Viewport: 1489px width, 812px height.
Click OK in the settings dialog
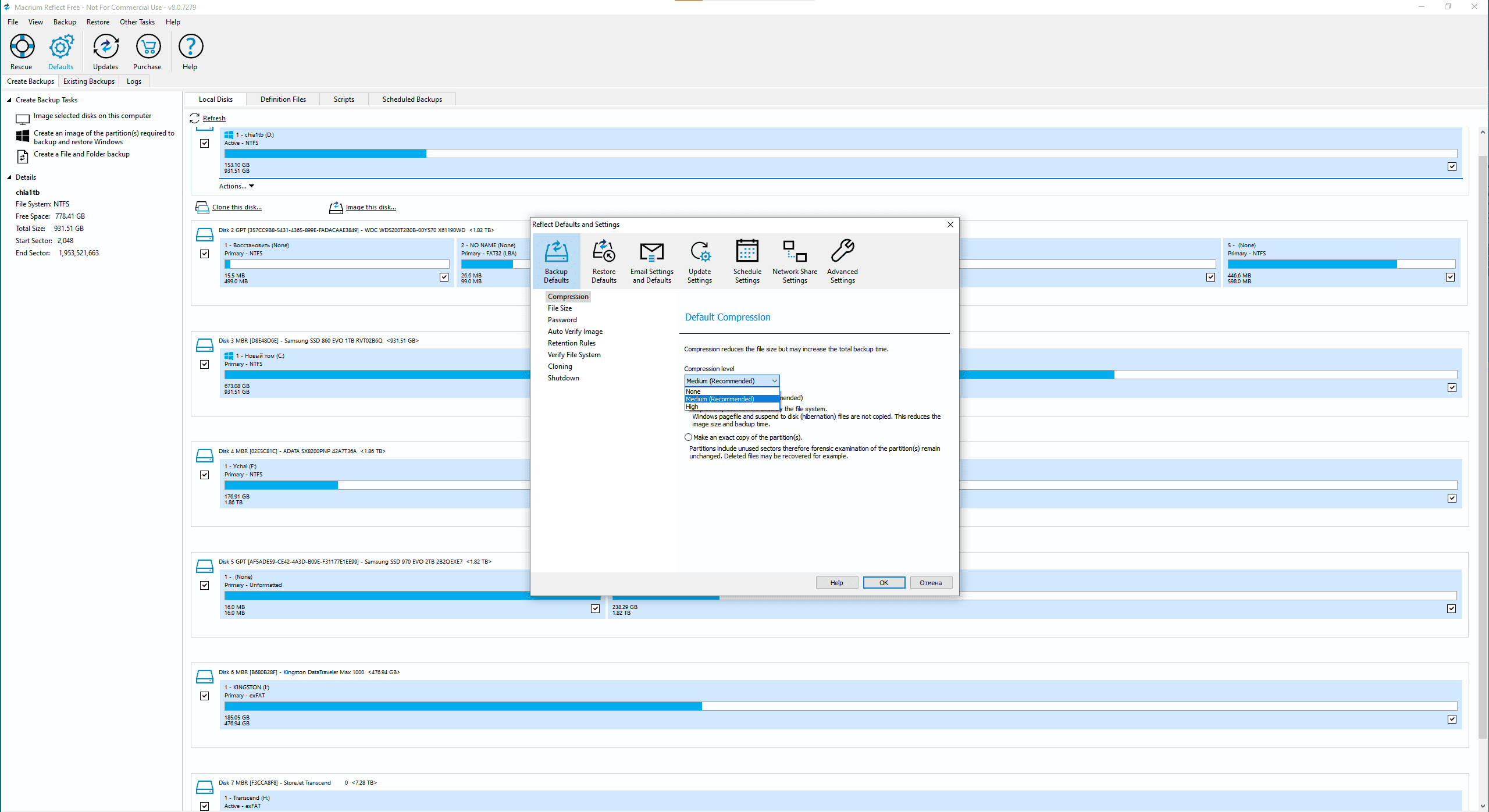(884, 583)
